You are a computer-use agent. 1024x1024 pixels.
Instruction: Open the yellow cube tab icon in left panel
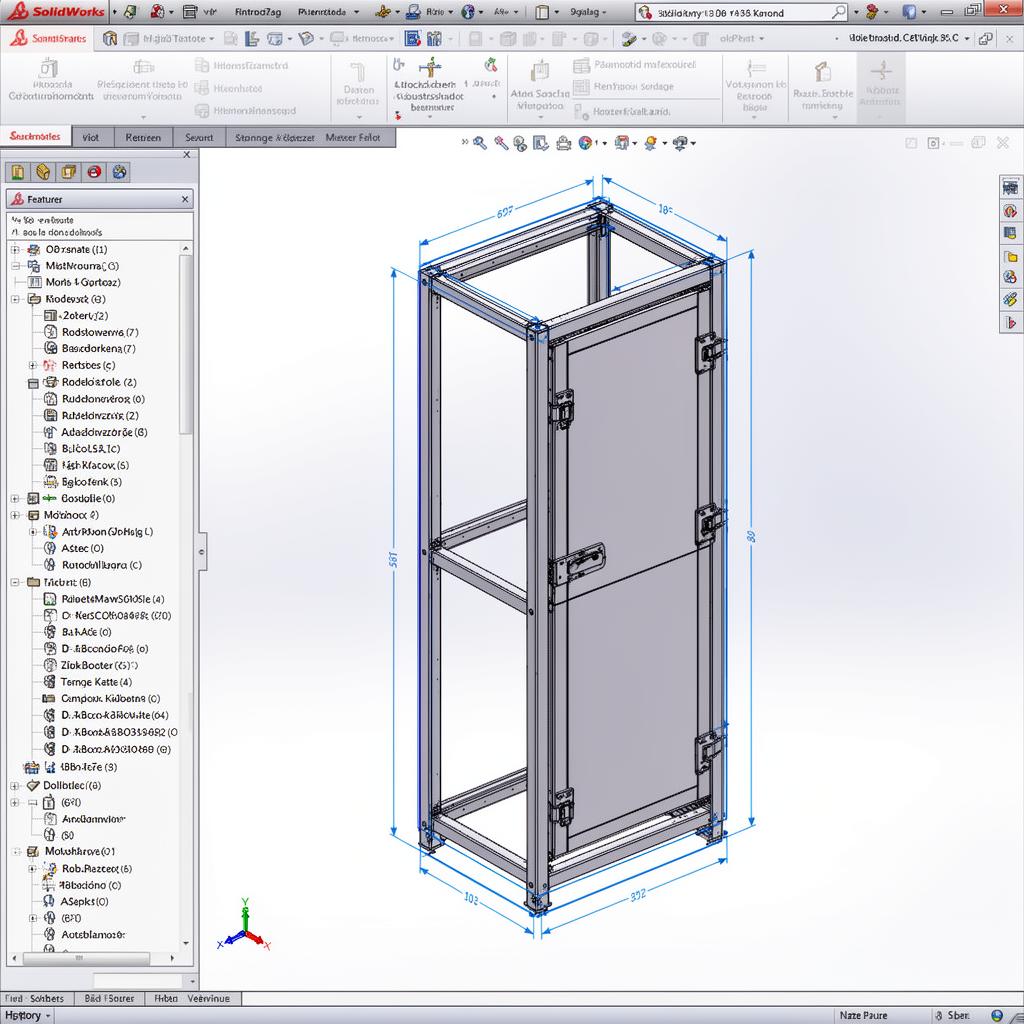click(x=43, y=172)
